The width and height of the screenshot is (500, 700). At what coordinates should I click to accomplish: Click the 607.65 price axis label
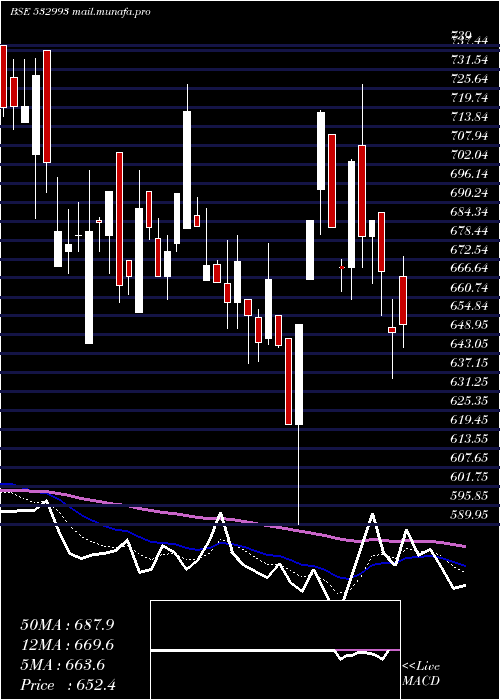coord(469,458)
